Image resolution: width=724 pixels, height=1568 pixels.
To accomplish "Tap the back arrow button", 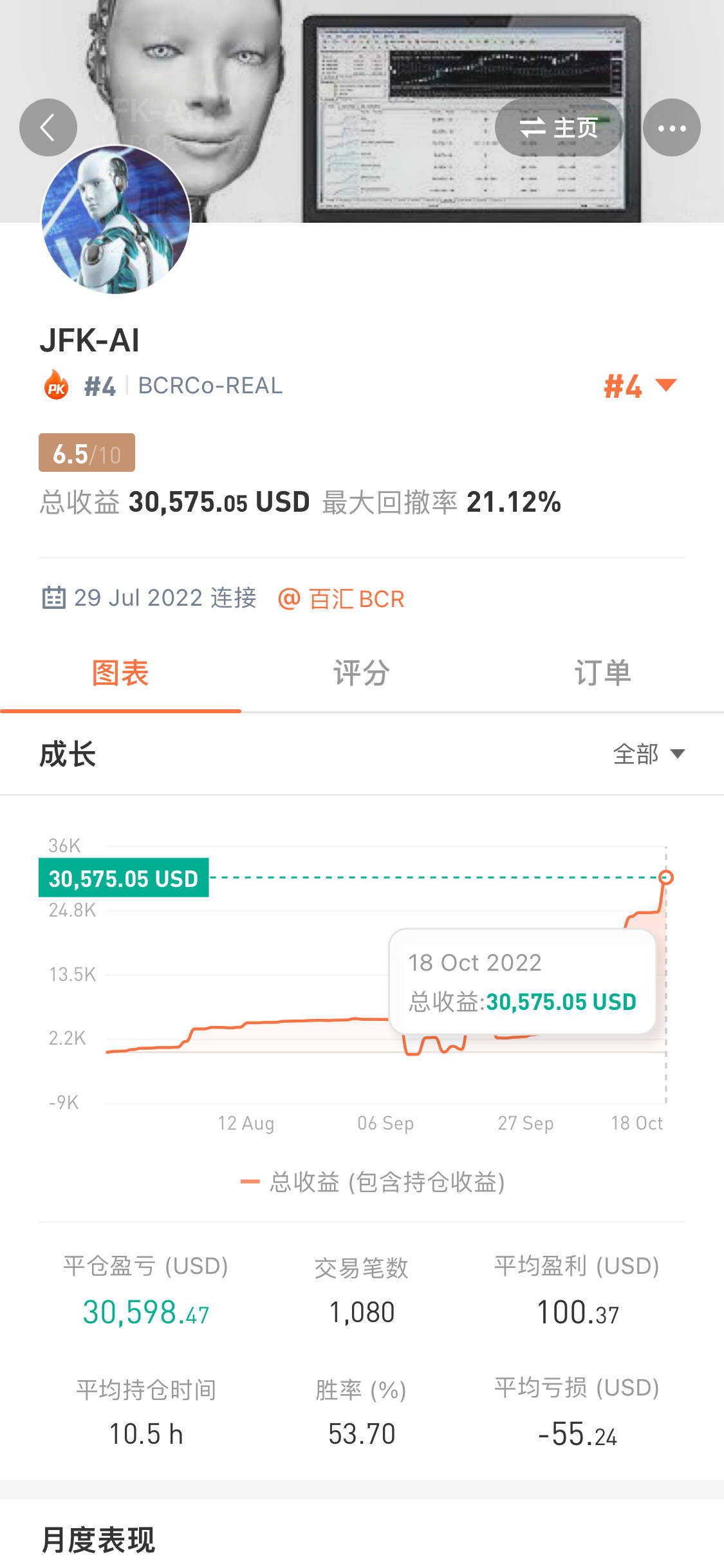I will (48, 127).
